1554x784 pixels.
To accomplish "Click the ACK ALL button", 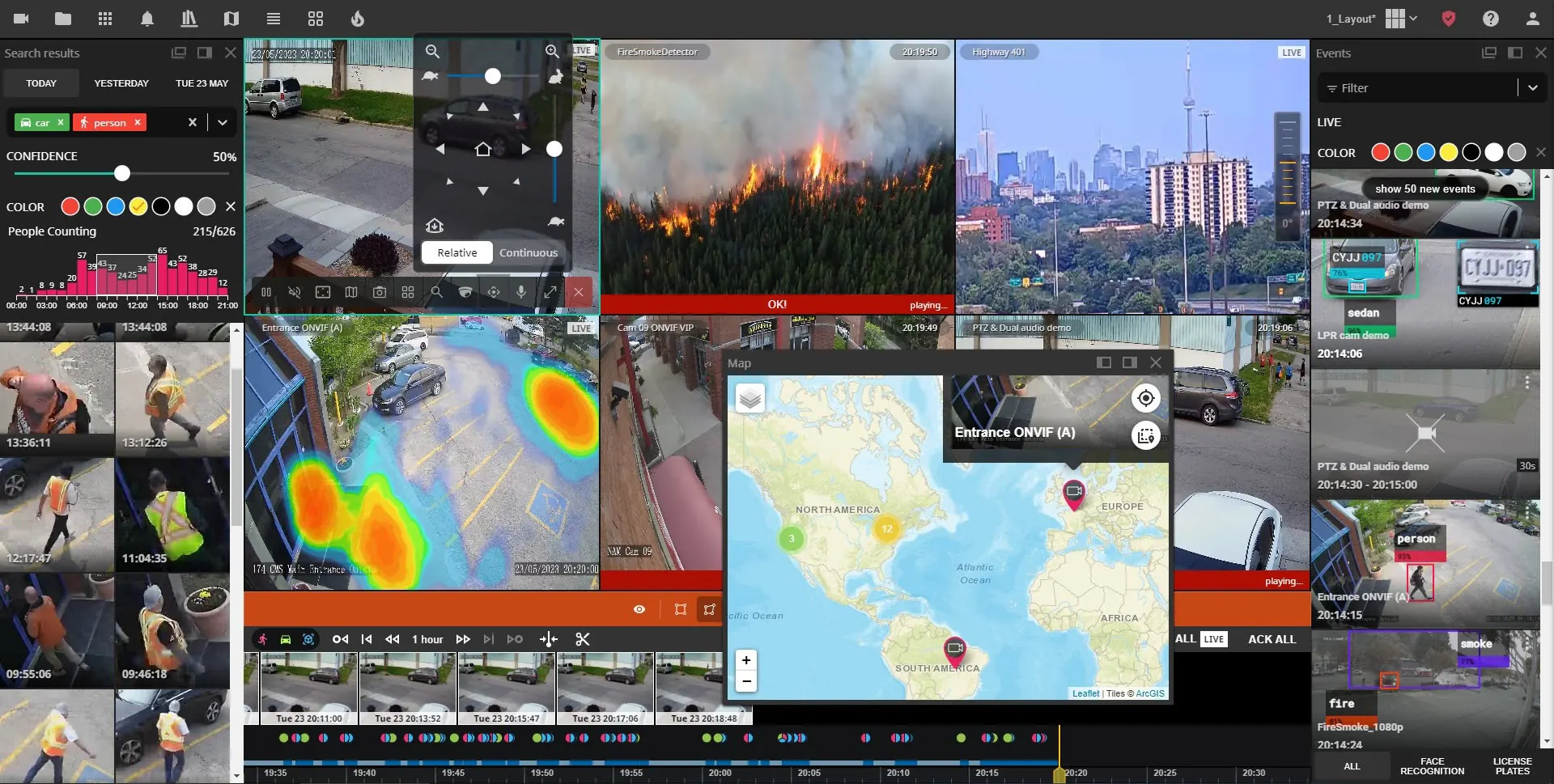I will click(x=1272, y=639).
